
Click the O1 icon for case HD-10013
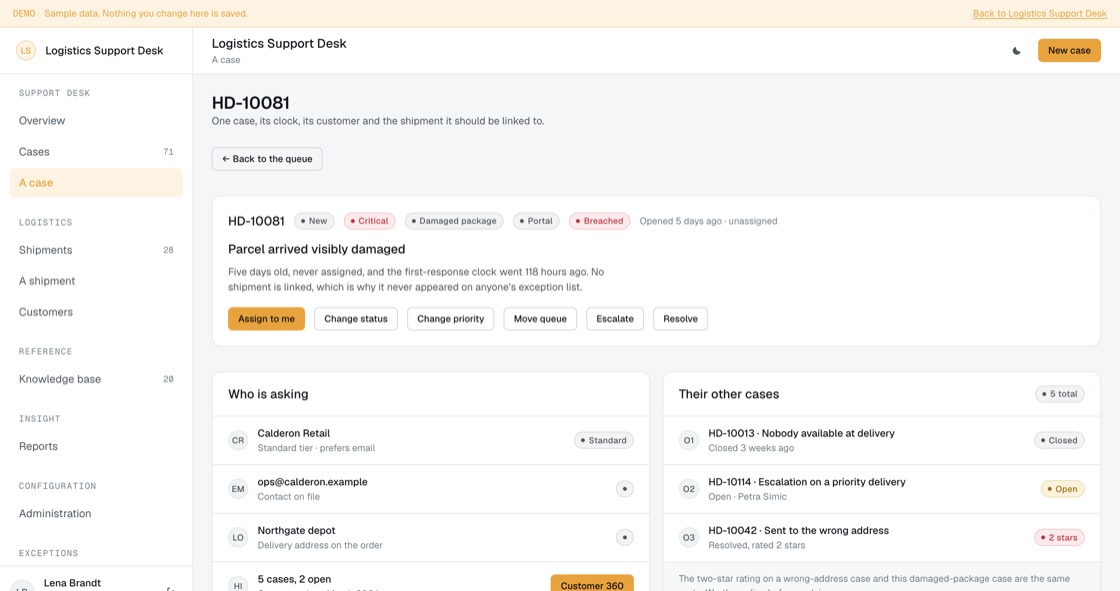689,440
